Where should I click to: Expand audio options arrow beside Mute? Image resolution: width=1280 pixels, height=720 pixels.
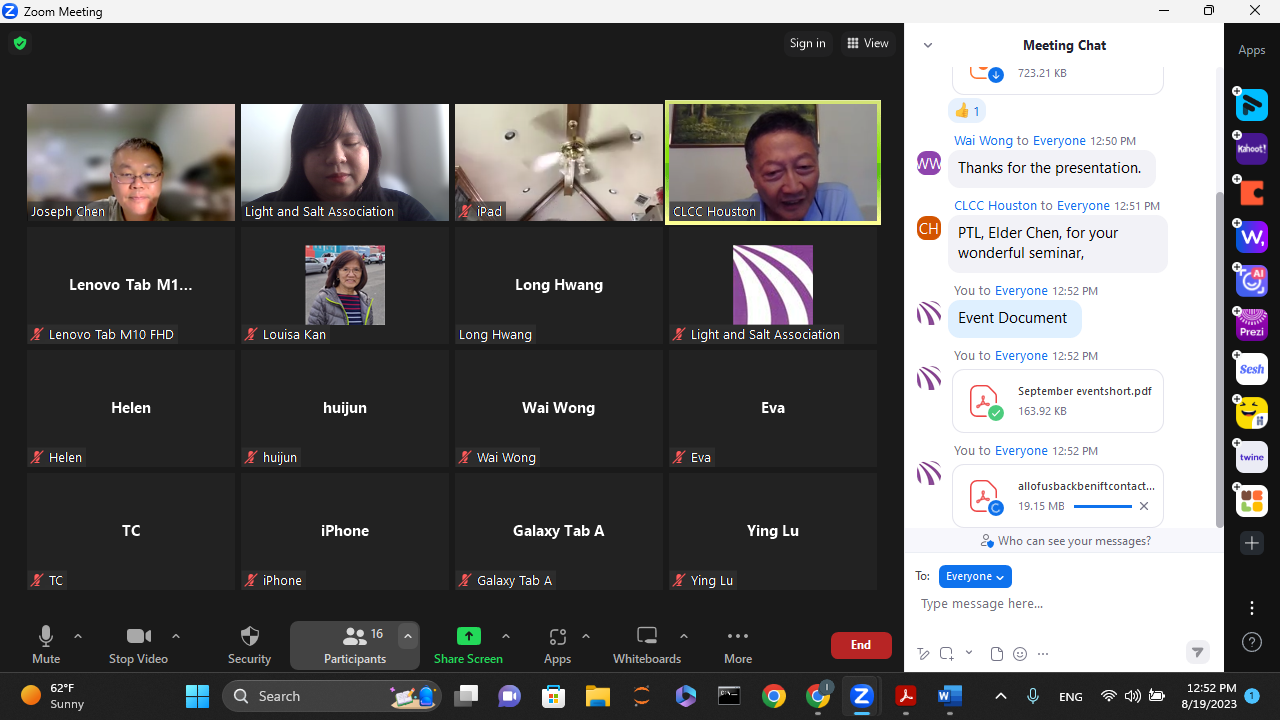point(78,636)
